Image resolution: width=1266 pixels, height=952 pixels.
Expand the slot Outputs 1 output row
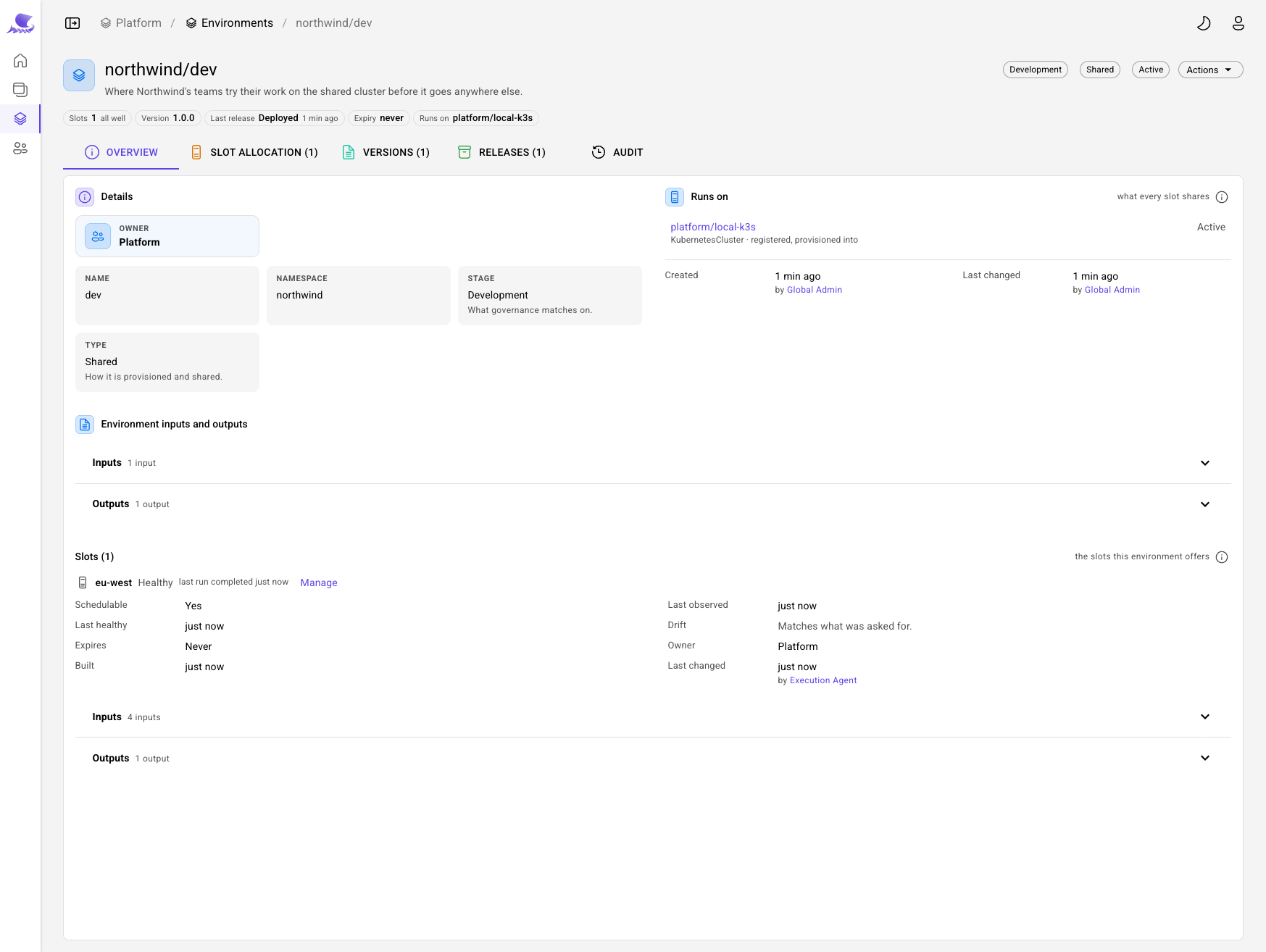click(x=653, y=758)
